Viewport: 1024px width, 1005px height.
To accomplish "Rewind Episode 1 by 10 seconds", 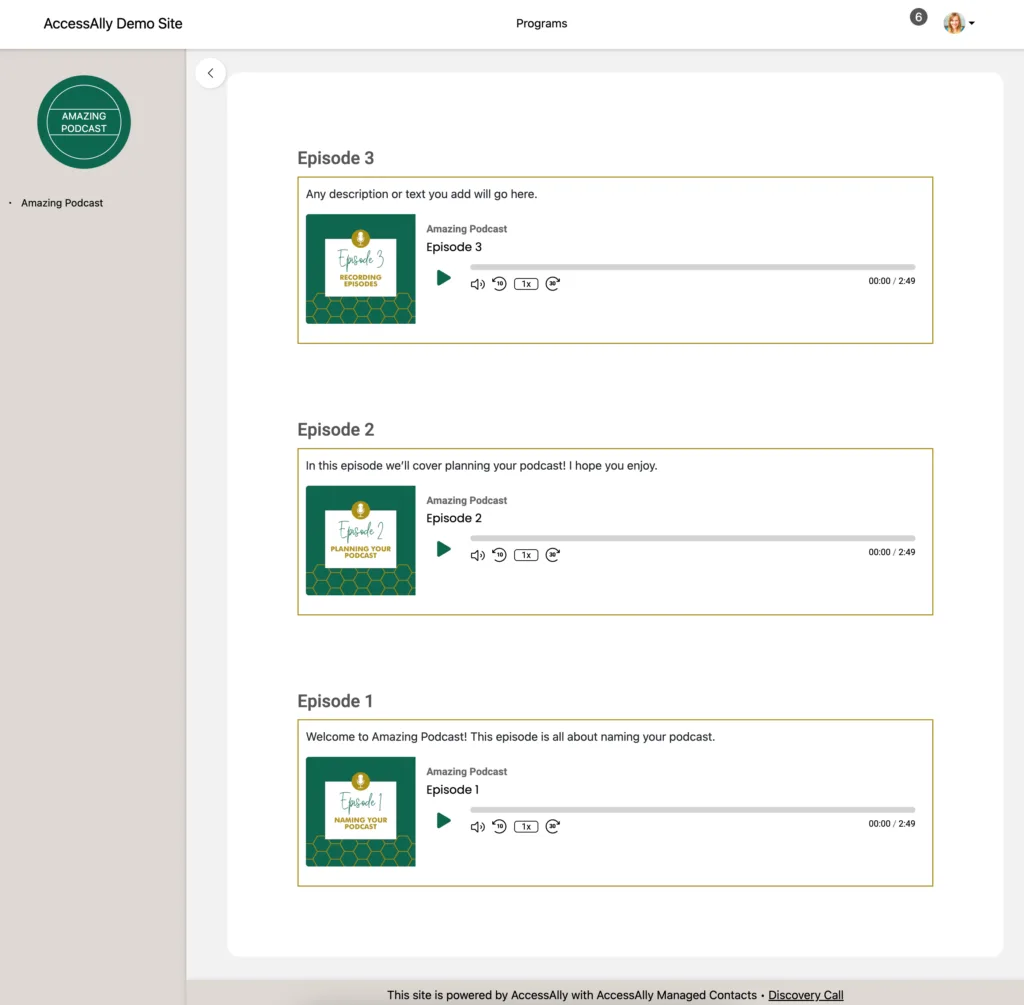I will pyautogui.click(x=499, y=826).
